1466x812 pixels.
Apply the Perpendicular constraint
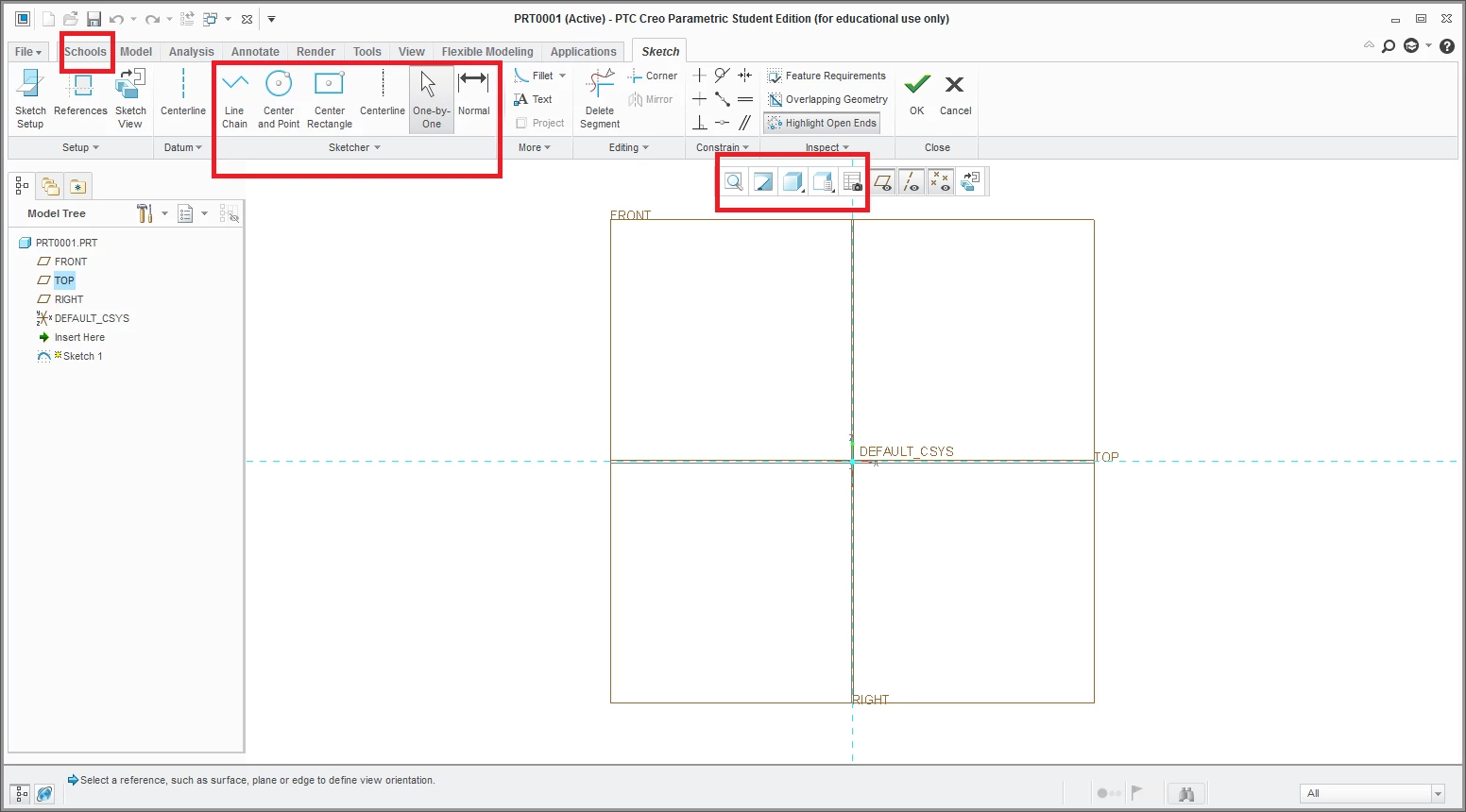click(699, 123)
